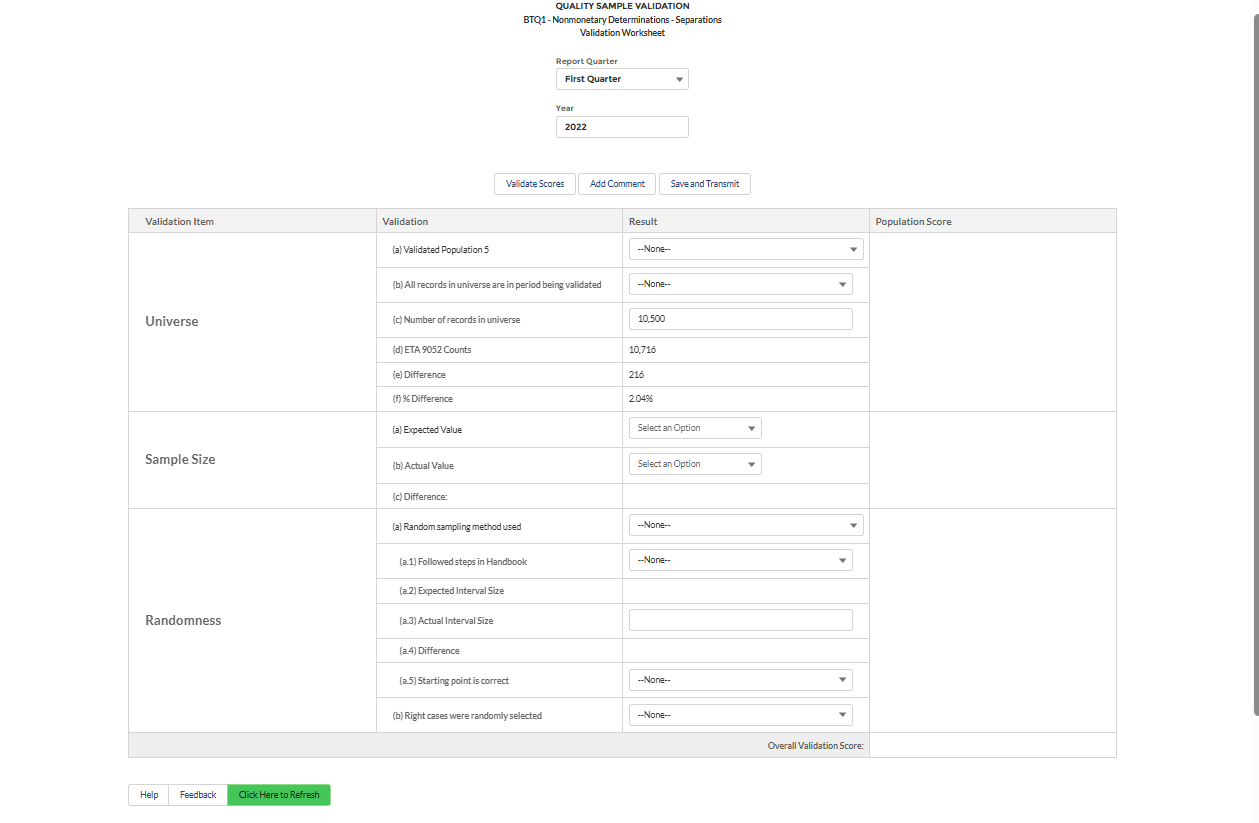Expand Right cases were randomly selected dropdown

click(x=740, y=715)
